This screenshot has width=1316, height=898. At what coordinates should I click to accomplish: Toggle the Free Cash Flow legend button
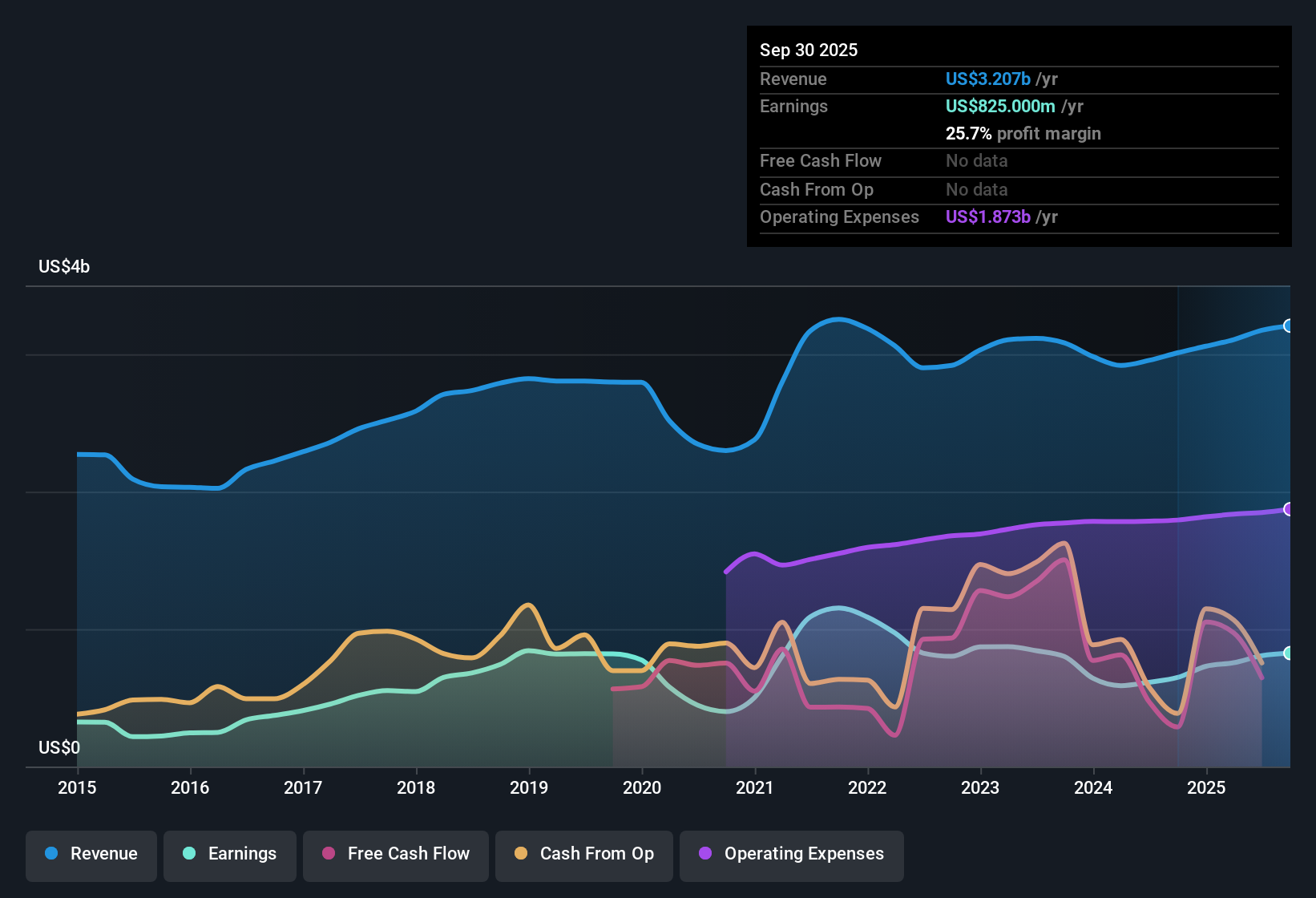[x=396, y=855]
